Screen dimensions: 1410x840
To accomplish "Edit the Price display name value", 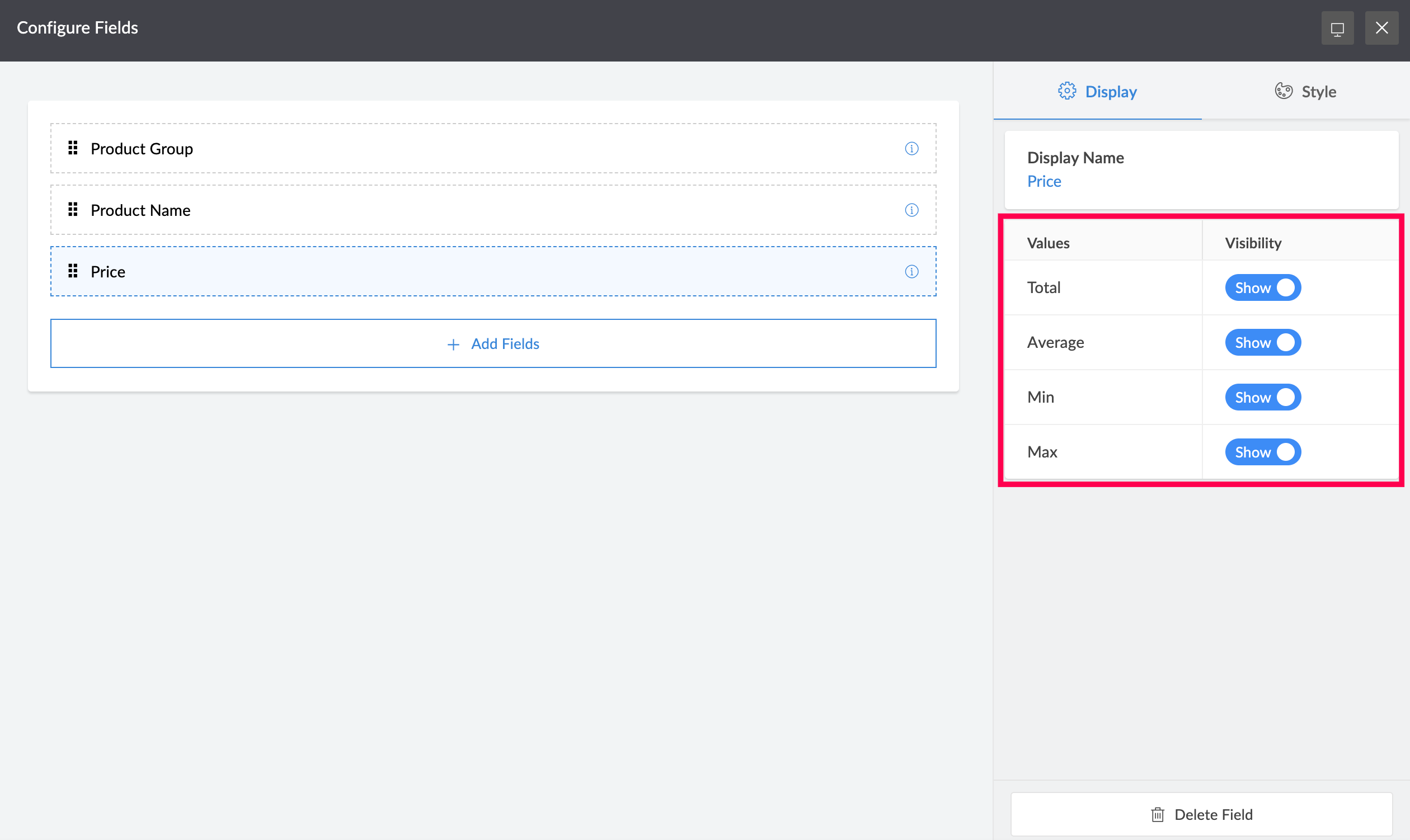I will point(1044,182).
